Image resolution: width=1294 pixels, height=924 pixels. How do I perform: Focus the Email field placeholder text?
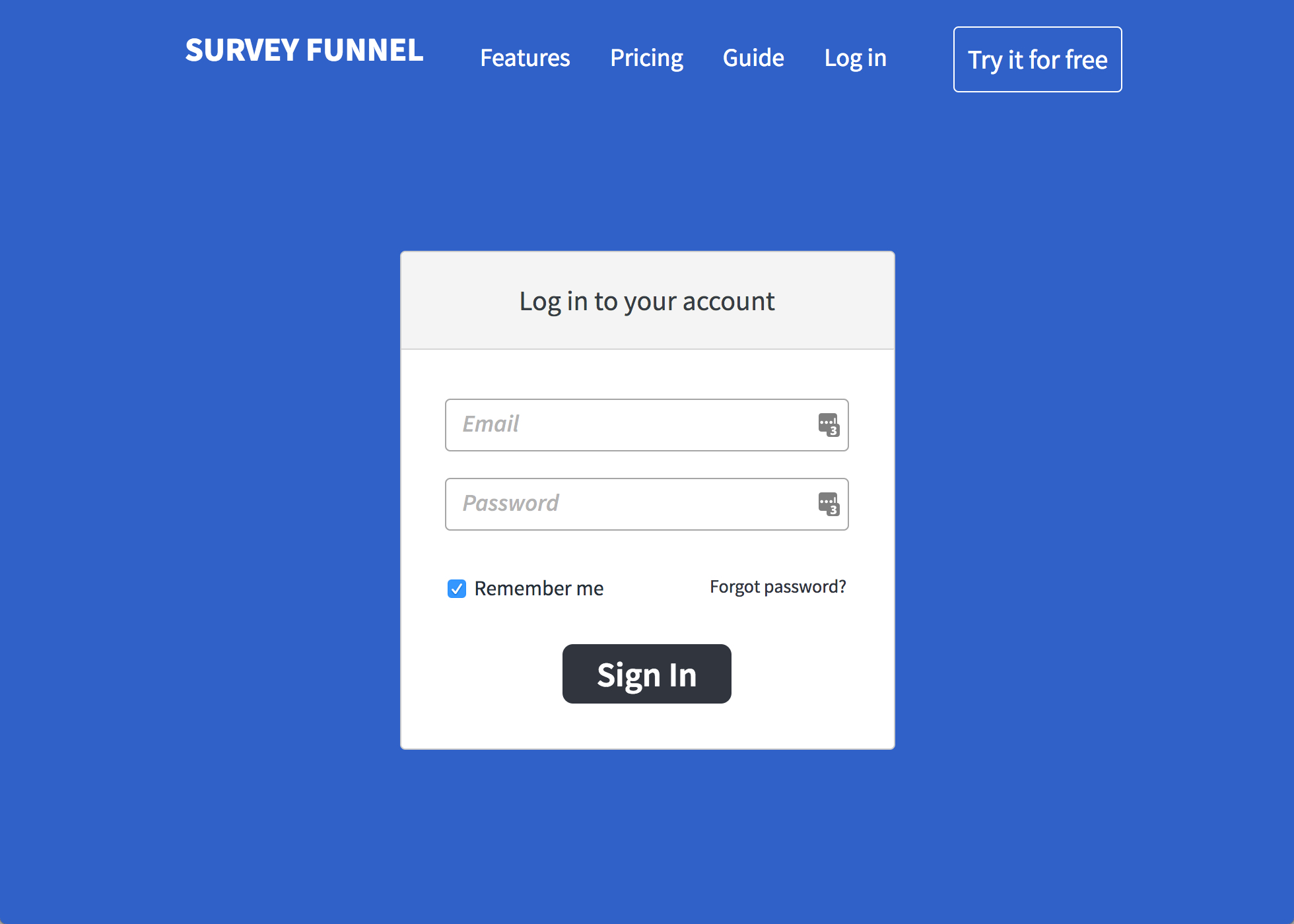[x=491, y=425]
